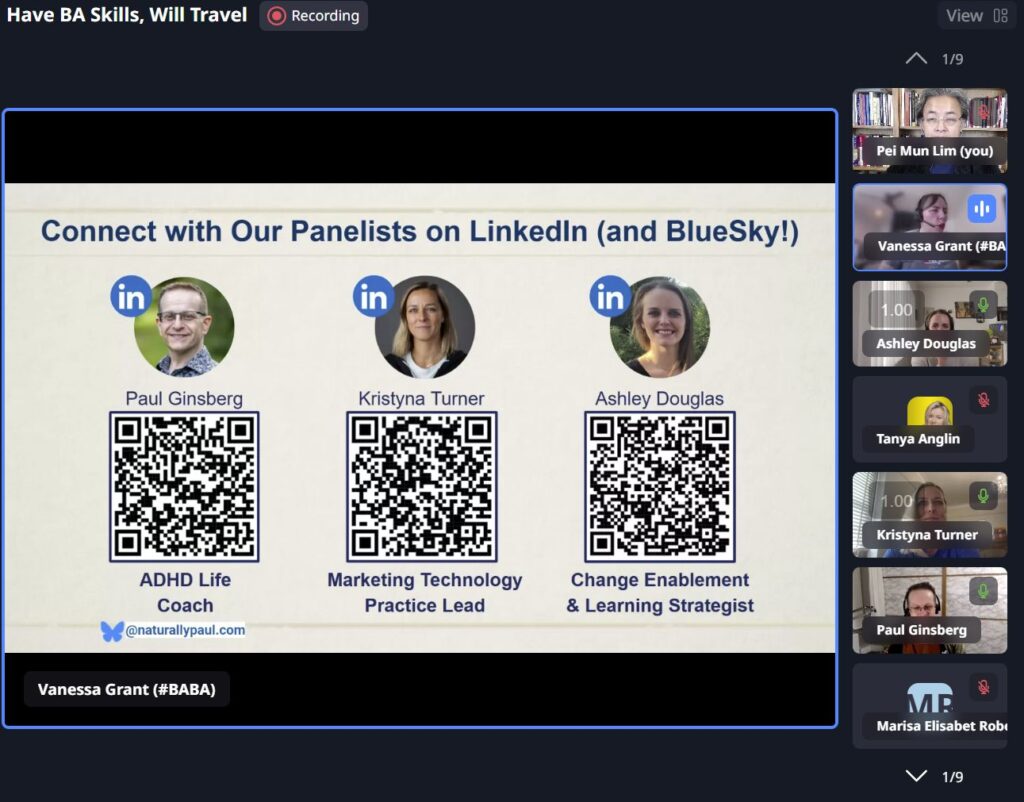Click the BlueSky butterfly icon
1024x802 pixels.
112,631
